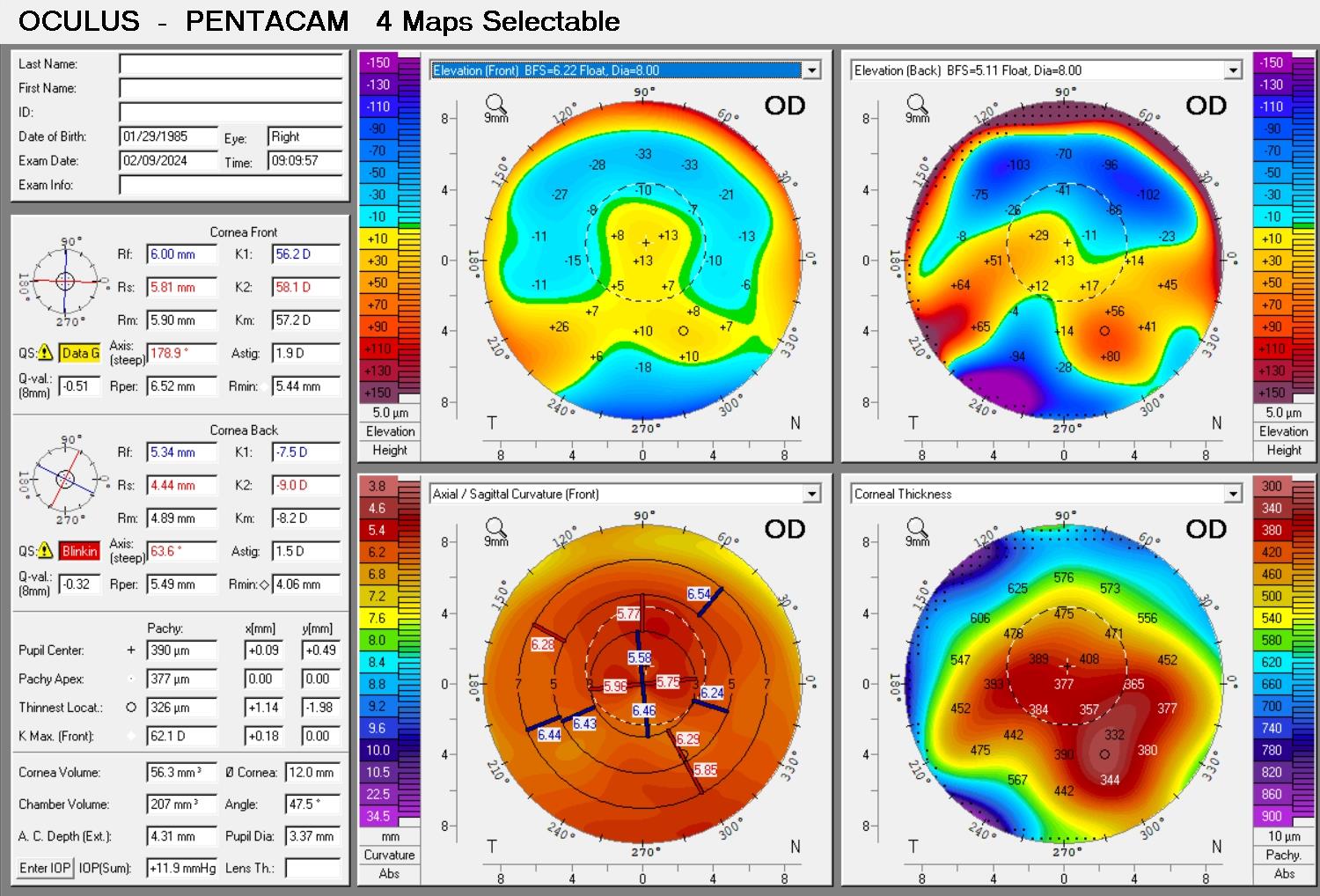Click the Last Name input field
The width and height of the screenshot is (1320, 896).
click(x=231, y=63)
